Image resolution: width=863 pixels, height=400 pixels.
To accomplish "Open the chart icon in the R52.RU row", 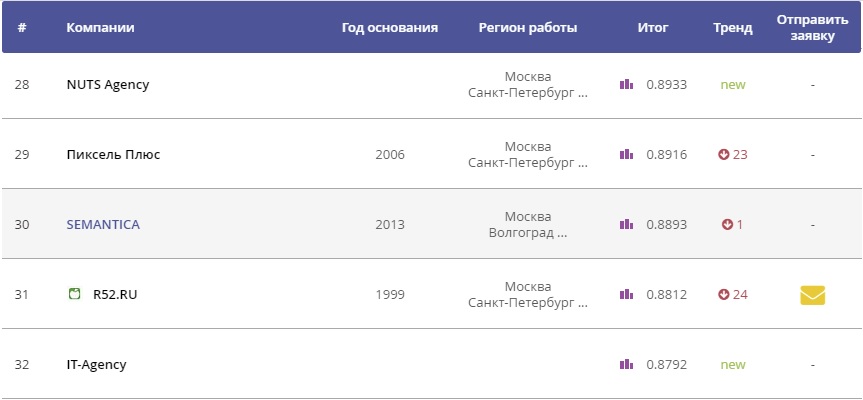I will [x=626, y=294].
